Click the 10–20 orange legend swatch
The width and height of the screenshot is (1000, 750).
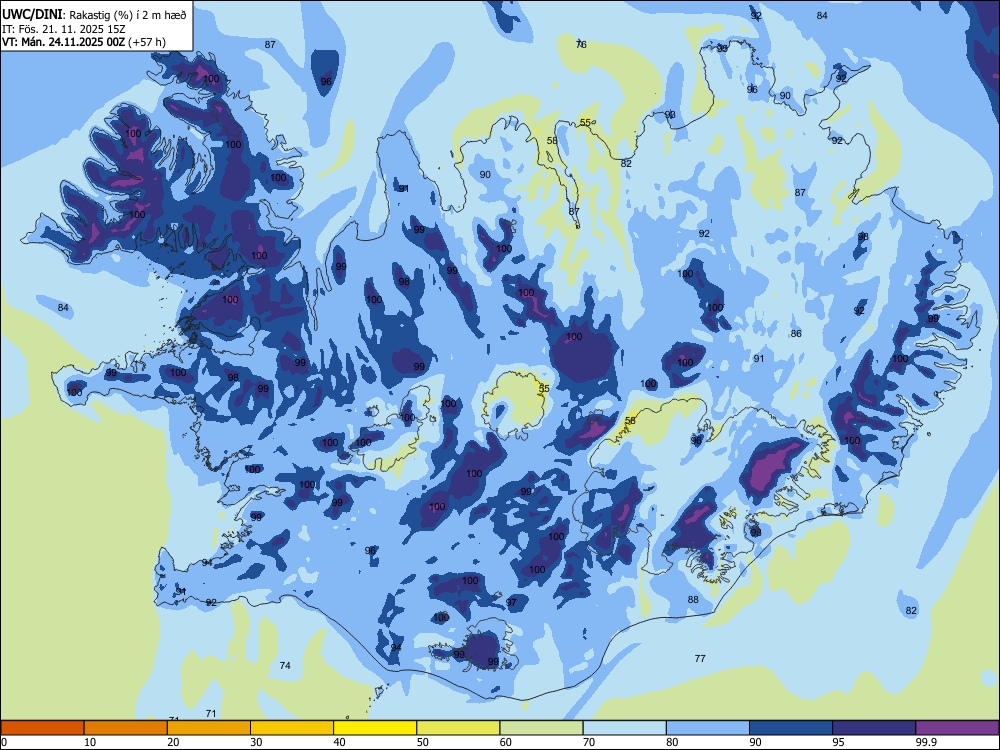click(126, 728)
